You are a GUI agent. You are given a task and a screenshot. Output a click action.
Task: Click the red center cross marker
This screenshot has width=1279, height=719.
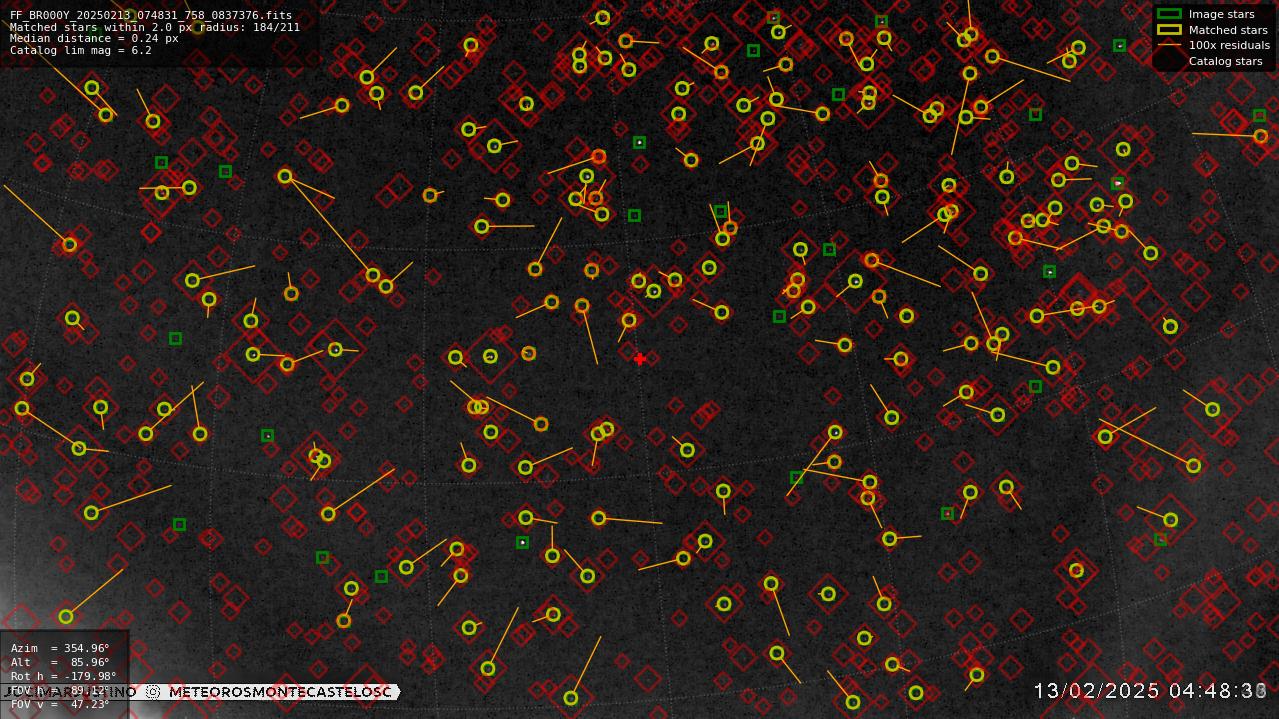tap(639, 358)
